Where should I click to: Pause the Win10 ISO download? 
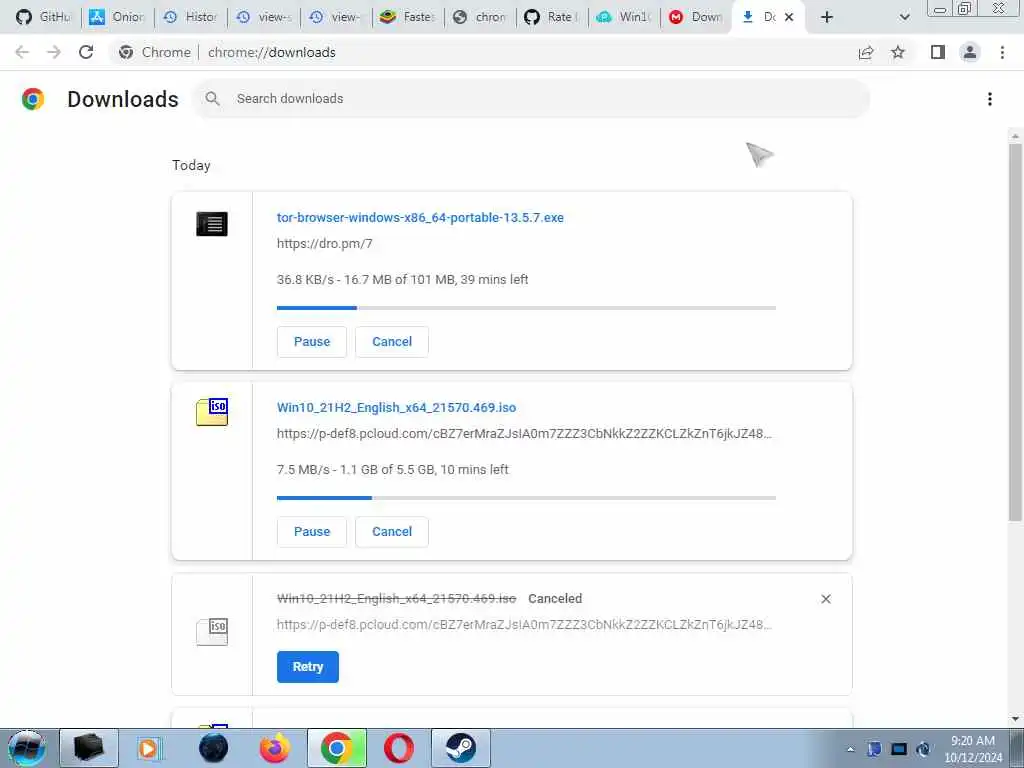click(312, 532)
